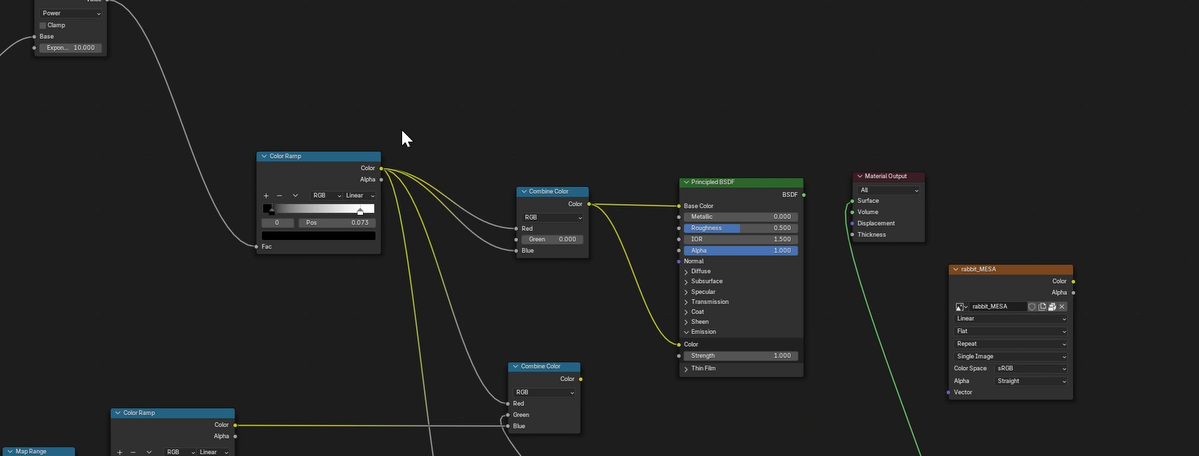Expand the Subsurface panel in Principled BSDF
This screenshot has height=456, width=1199.
[x=686, y=281]
